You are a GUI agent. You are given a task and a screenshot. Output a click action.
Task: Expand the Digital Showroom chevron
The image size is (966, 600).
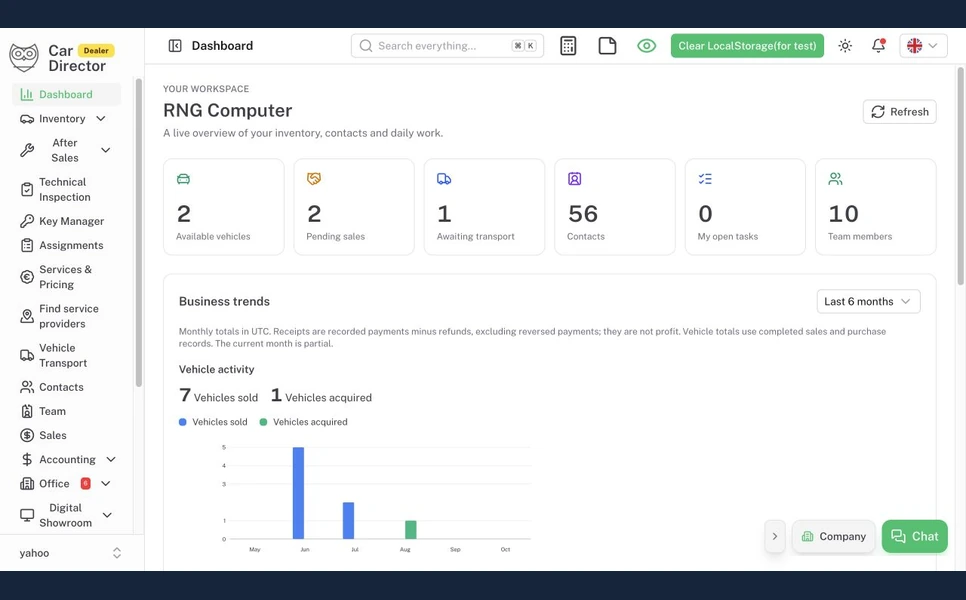tap(107, 515)
